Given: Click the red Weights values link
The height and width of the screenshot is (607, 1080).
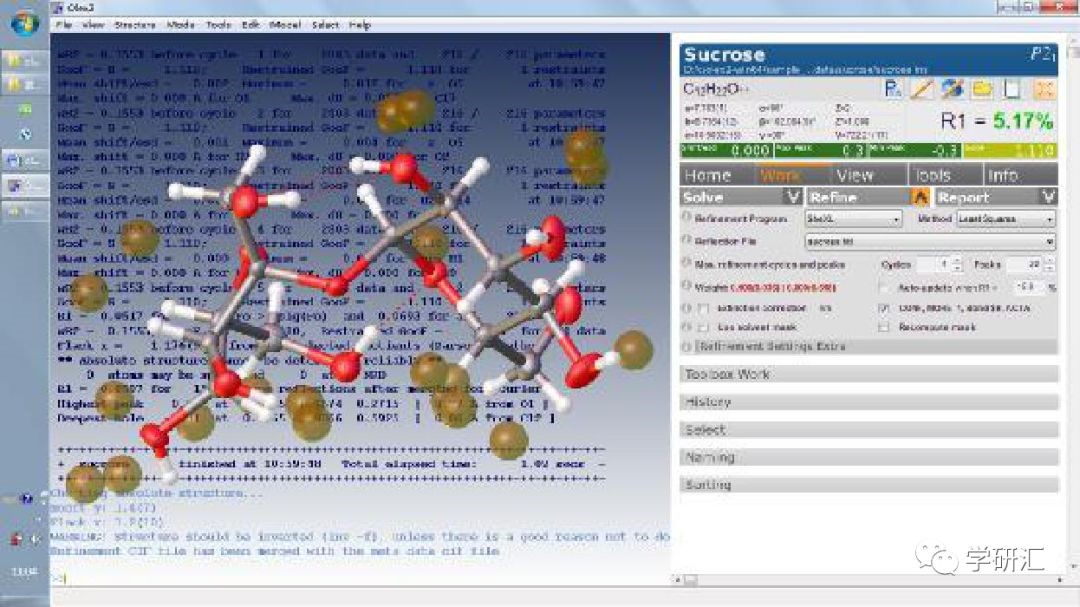Looking at the screenshot, I should click(x=783, y=287).
